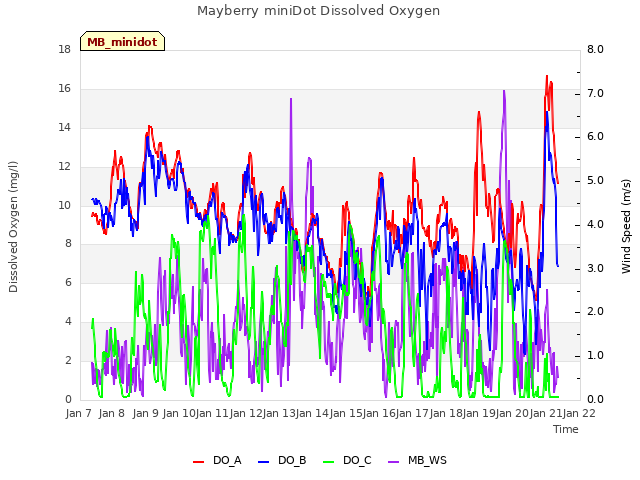Click the 1.0 wind speed tick label

[x=595, y=356]
